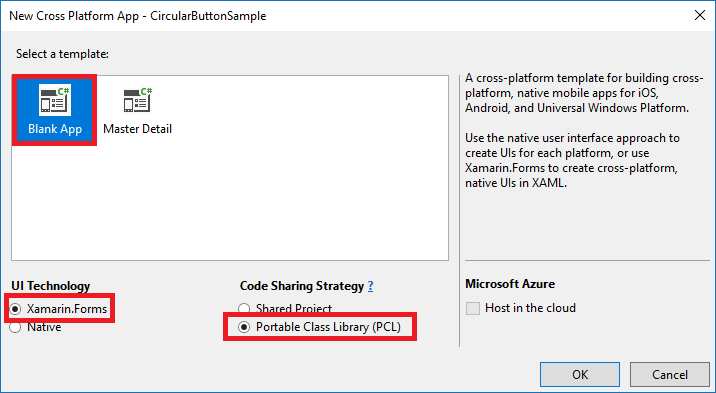Open the Code Sharing Strategy help link
The height and width of the screenshot is (393, 716).
click(x=370, y=286)
